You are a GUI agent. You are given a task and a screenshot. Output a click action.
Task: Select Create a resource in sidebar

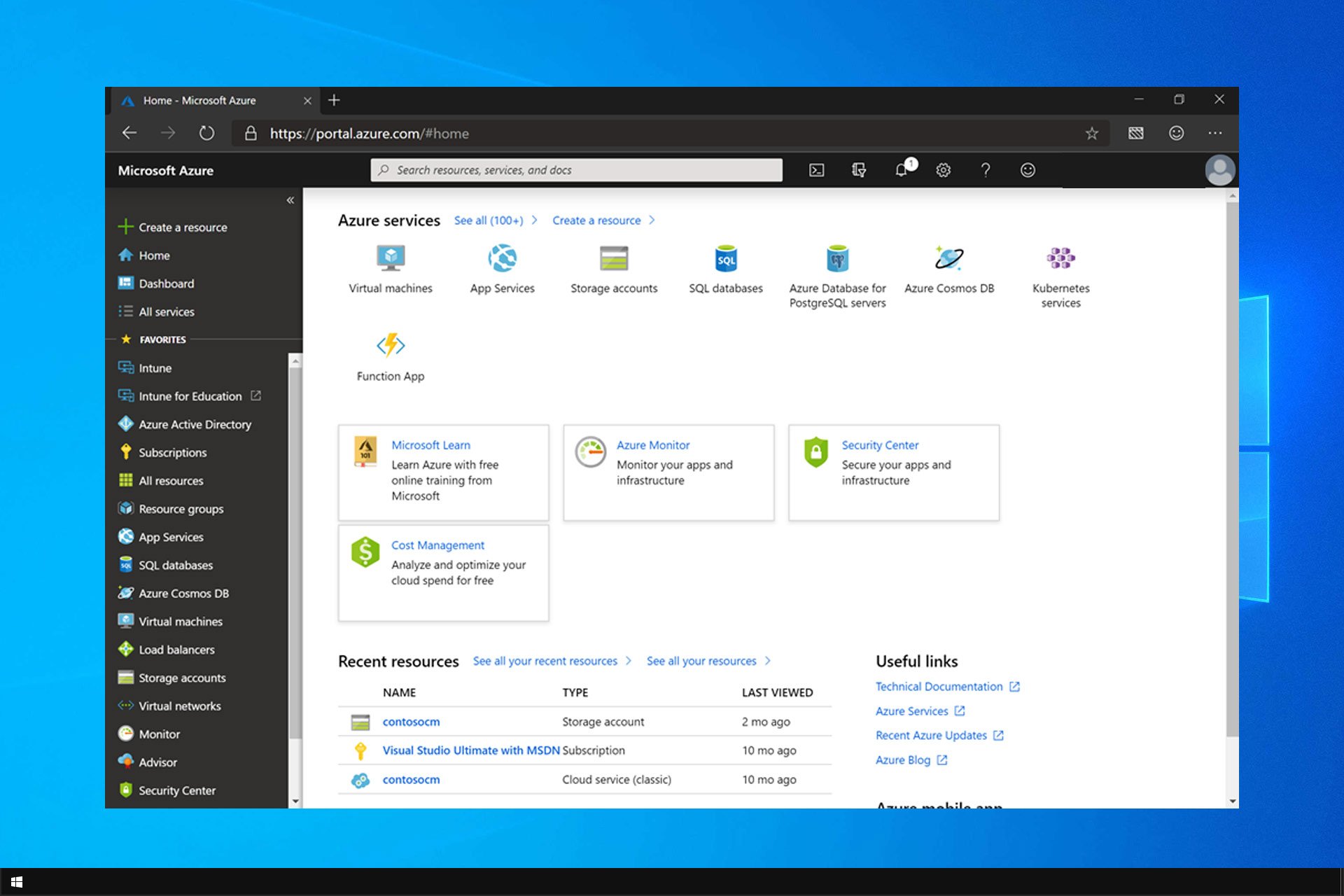tap(173, 227)
